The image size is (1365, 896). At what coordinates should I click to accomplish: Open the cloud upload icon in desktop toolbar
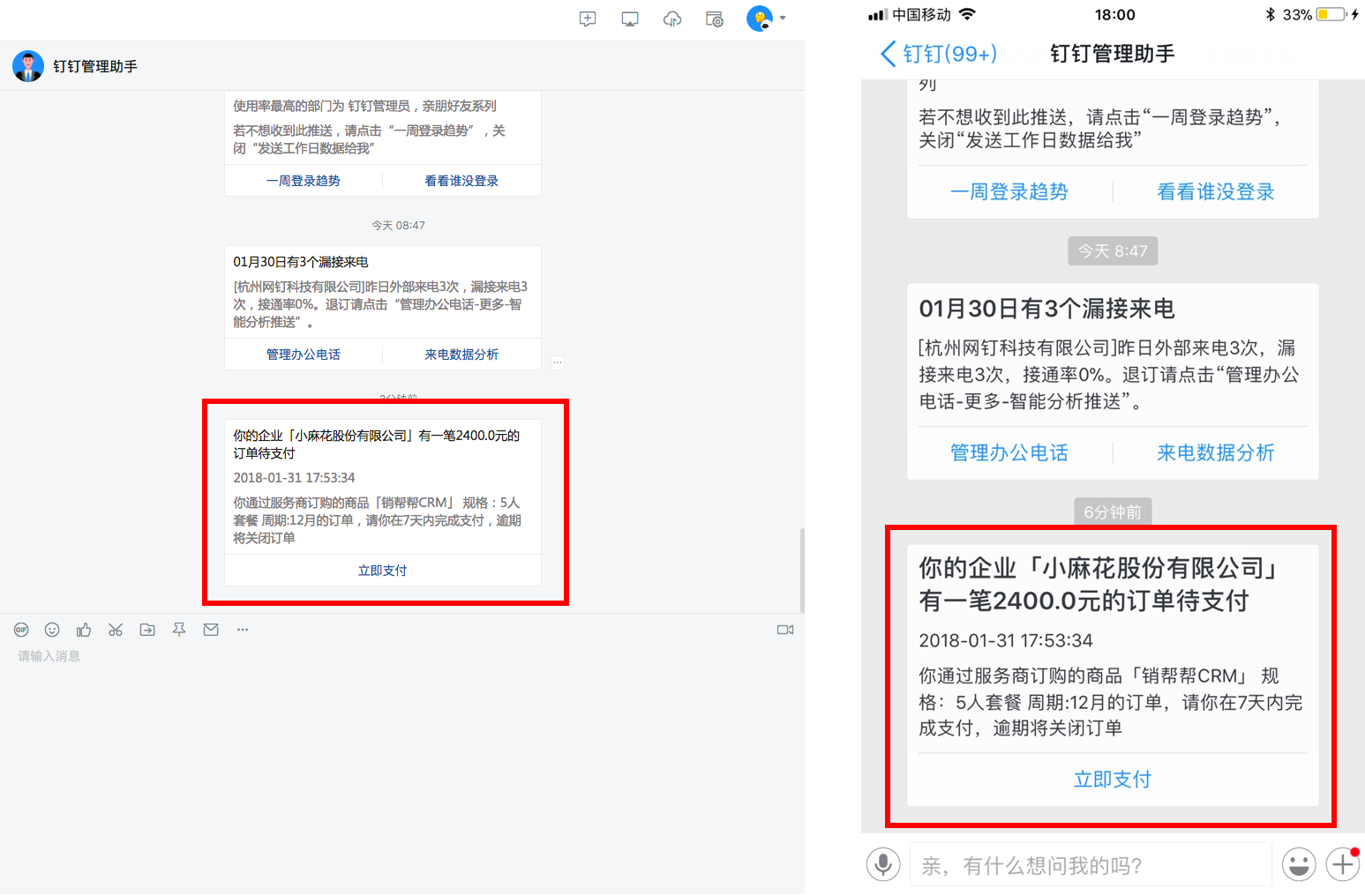[672, 19]
